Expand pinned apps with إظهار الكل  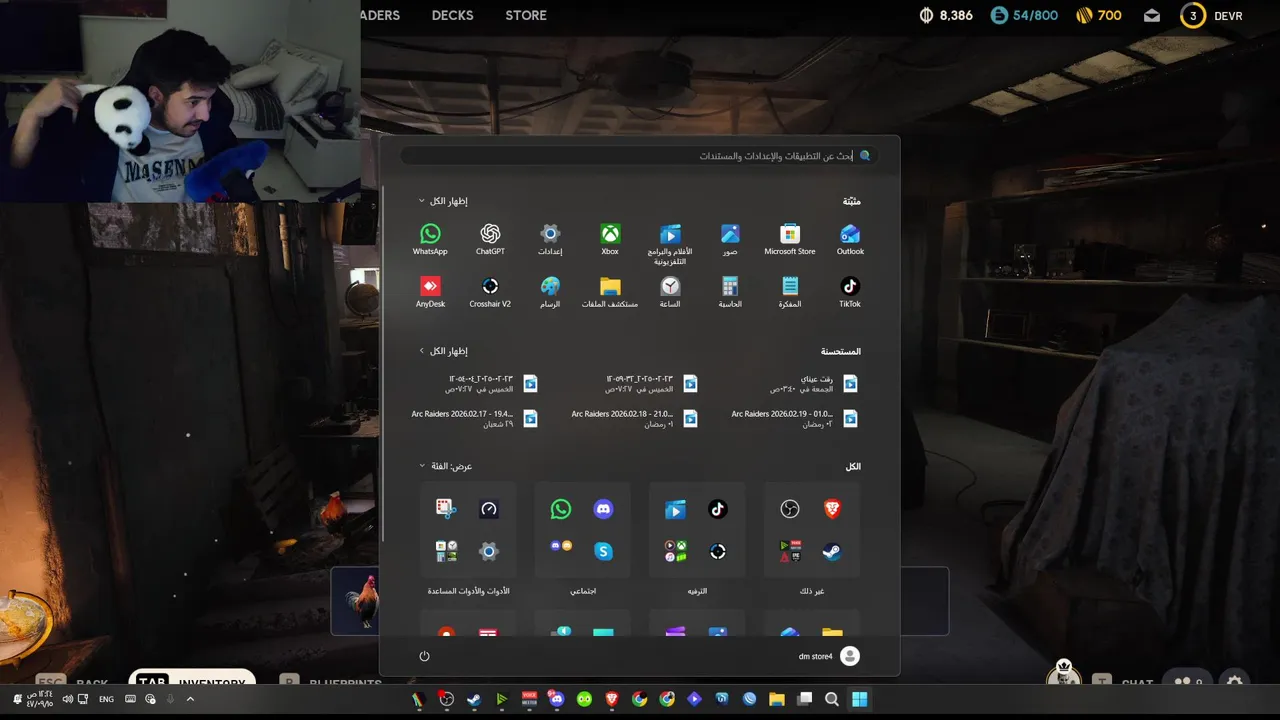[443, 201]
